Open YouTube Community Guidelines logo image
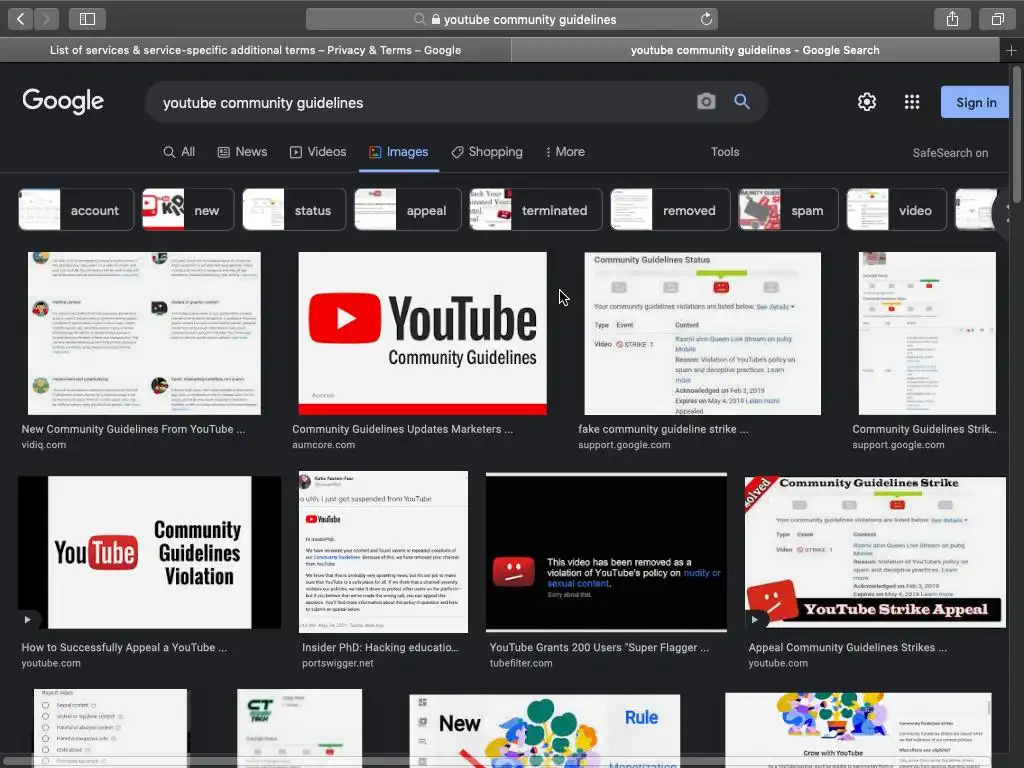Image resolution: width=1024 pixels, height=768 pixels. (423, 333)
